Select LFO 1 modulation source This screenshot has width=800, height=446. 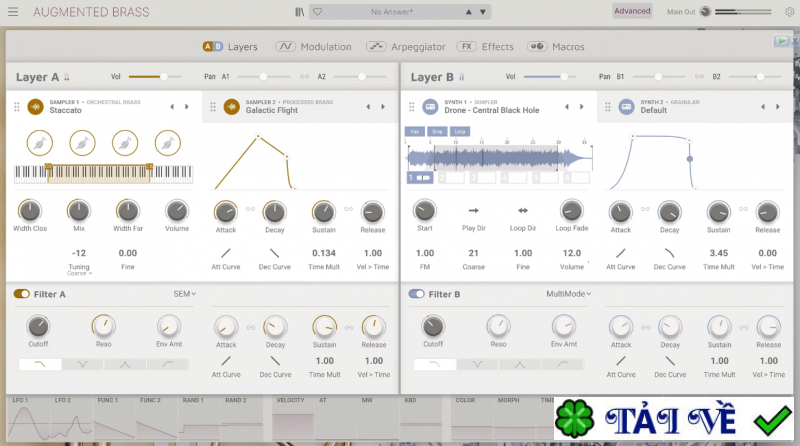click(x=29, y=418)
